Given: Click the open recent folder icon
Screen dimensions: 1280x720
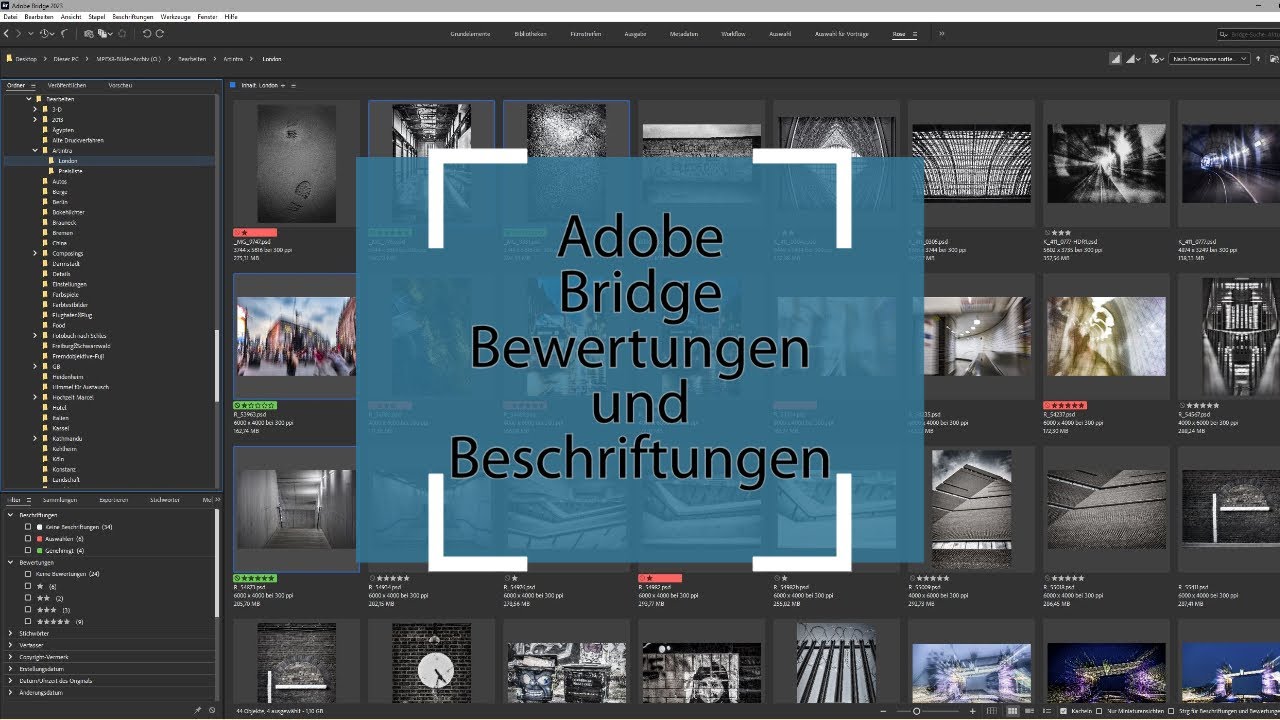Looking at the screenshot, I should coord(1274,59).
